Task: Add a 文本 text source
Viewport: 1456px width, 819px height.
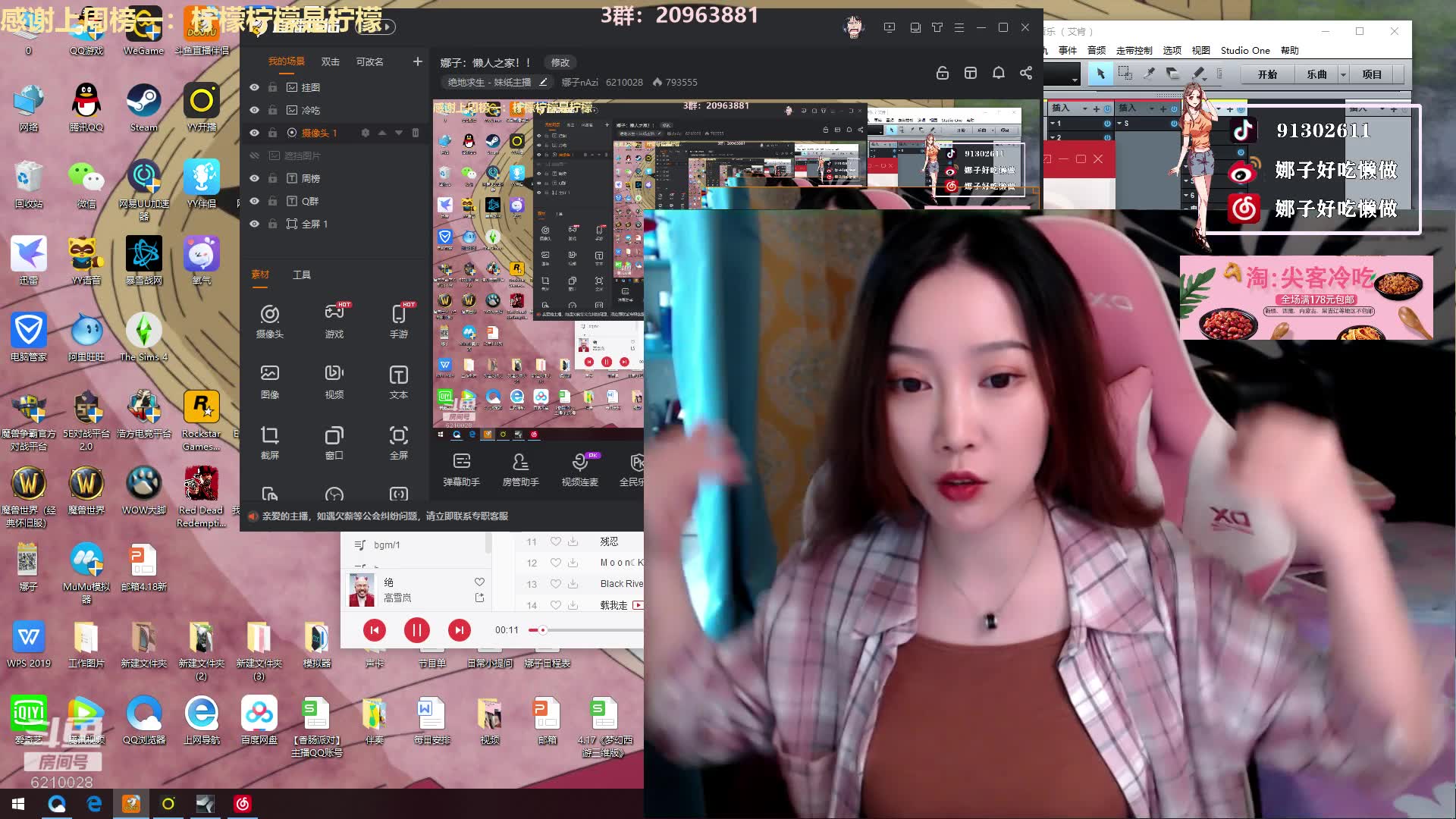Action: [x=399, y=381]
